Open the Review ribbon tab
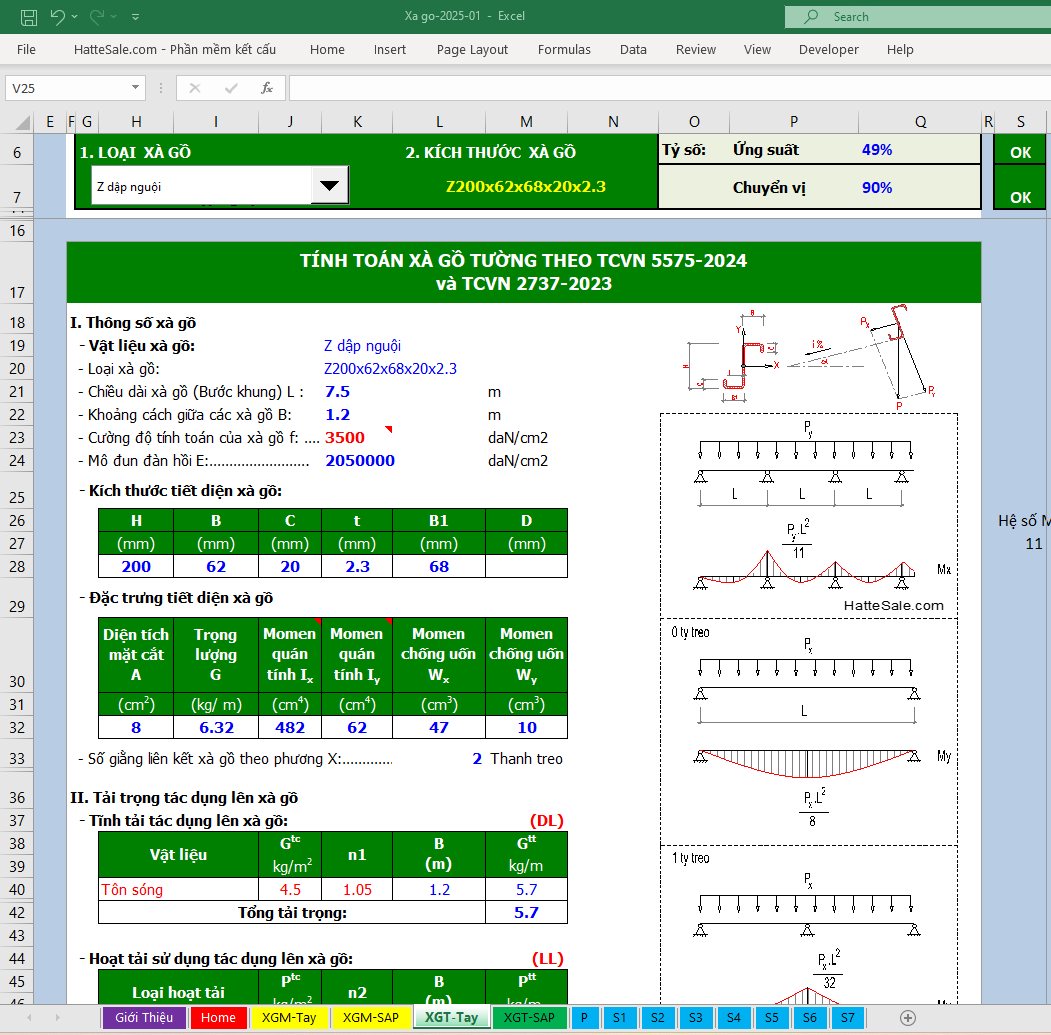This screenshot has width=1051, height=1035. (x=696, y=50)
